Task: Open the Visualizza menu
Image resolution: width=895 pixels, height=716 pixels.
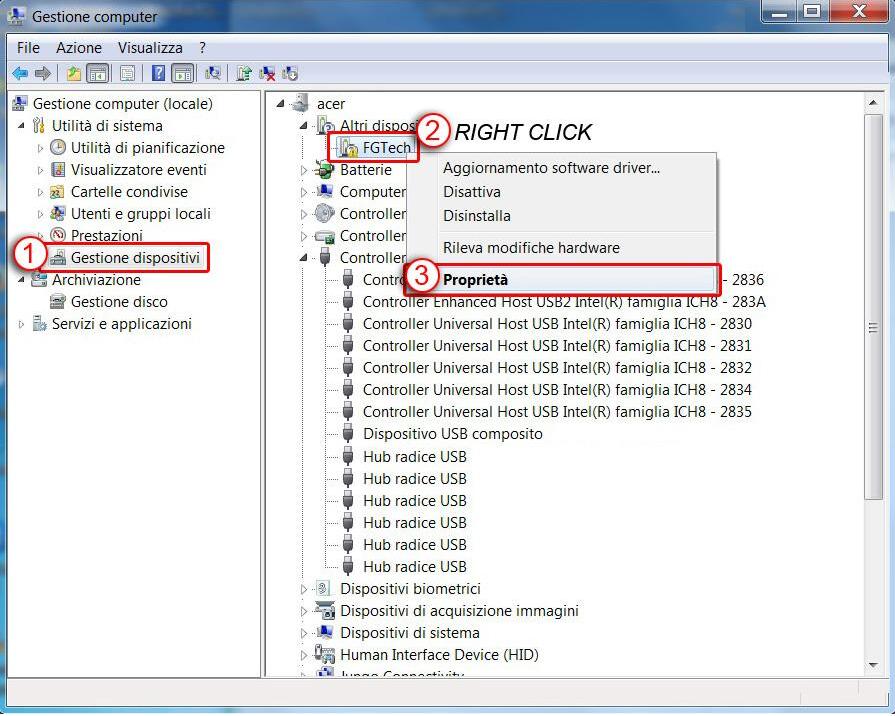Action: [150, 48]
